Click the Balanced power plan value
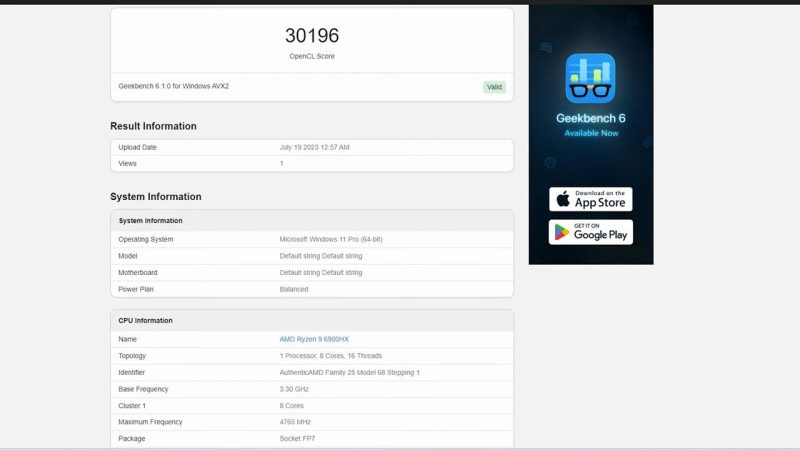 (x=294, y=289)
